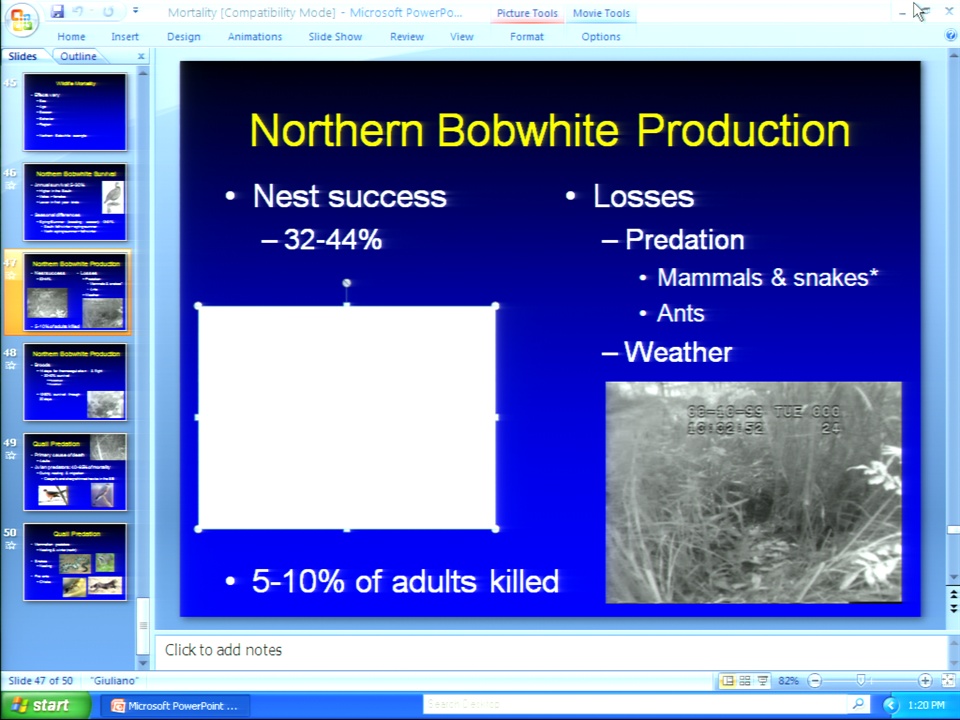Image resolution: width=960 pixels, height=720 pixels.
Task: Click thumbnail pane scroll up arrow
Action: coord(143,73)
